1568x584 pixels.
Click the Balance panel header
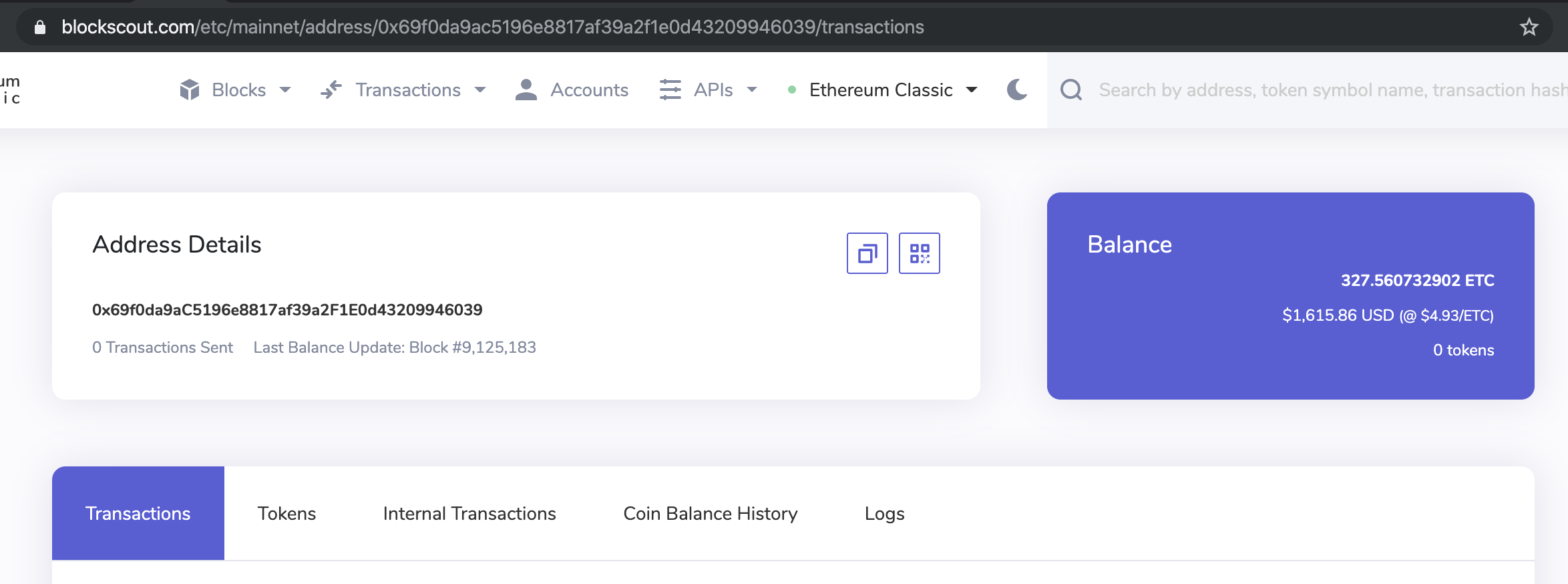coord(1130,244)
